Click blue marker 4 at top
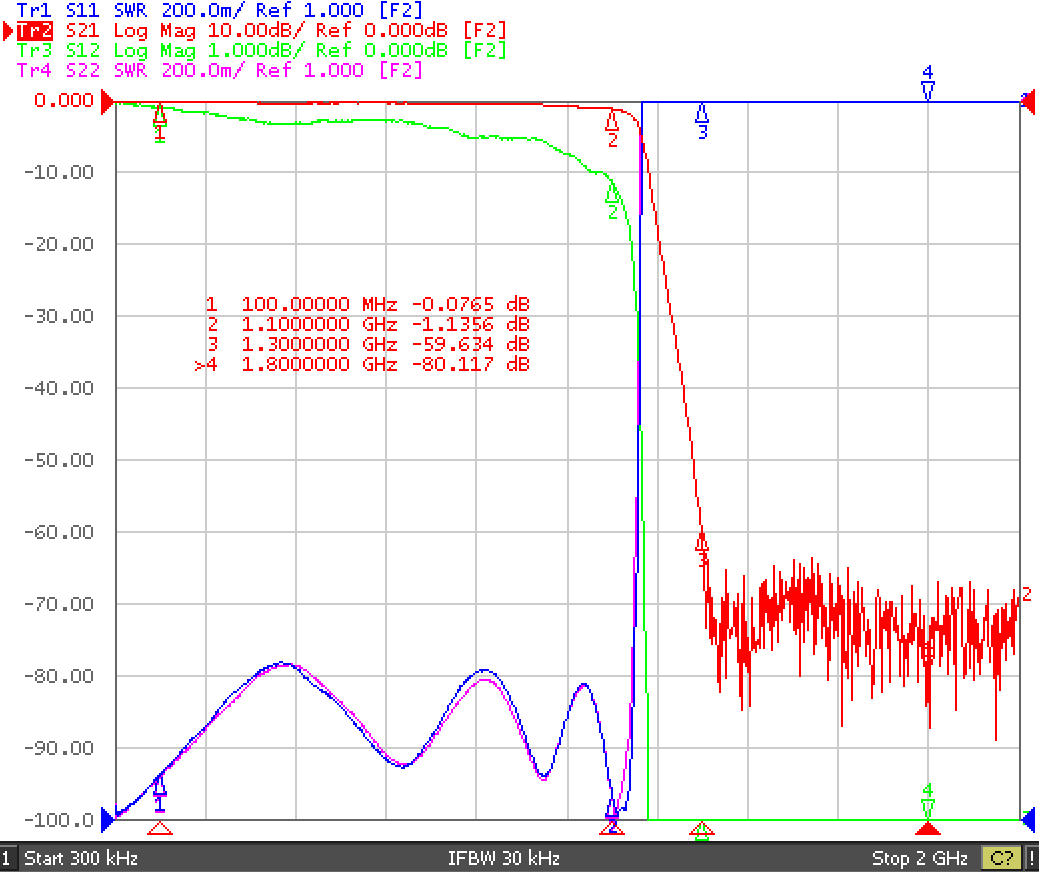Image resolution: width=1039 pixels, height=872 pixels. 928,82
